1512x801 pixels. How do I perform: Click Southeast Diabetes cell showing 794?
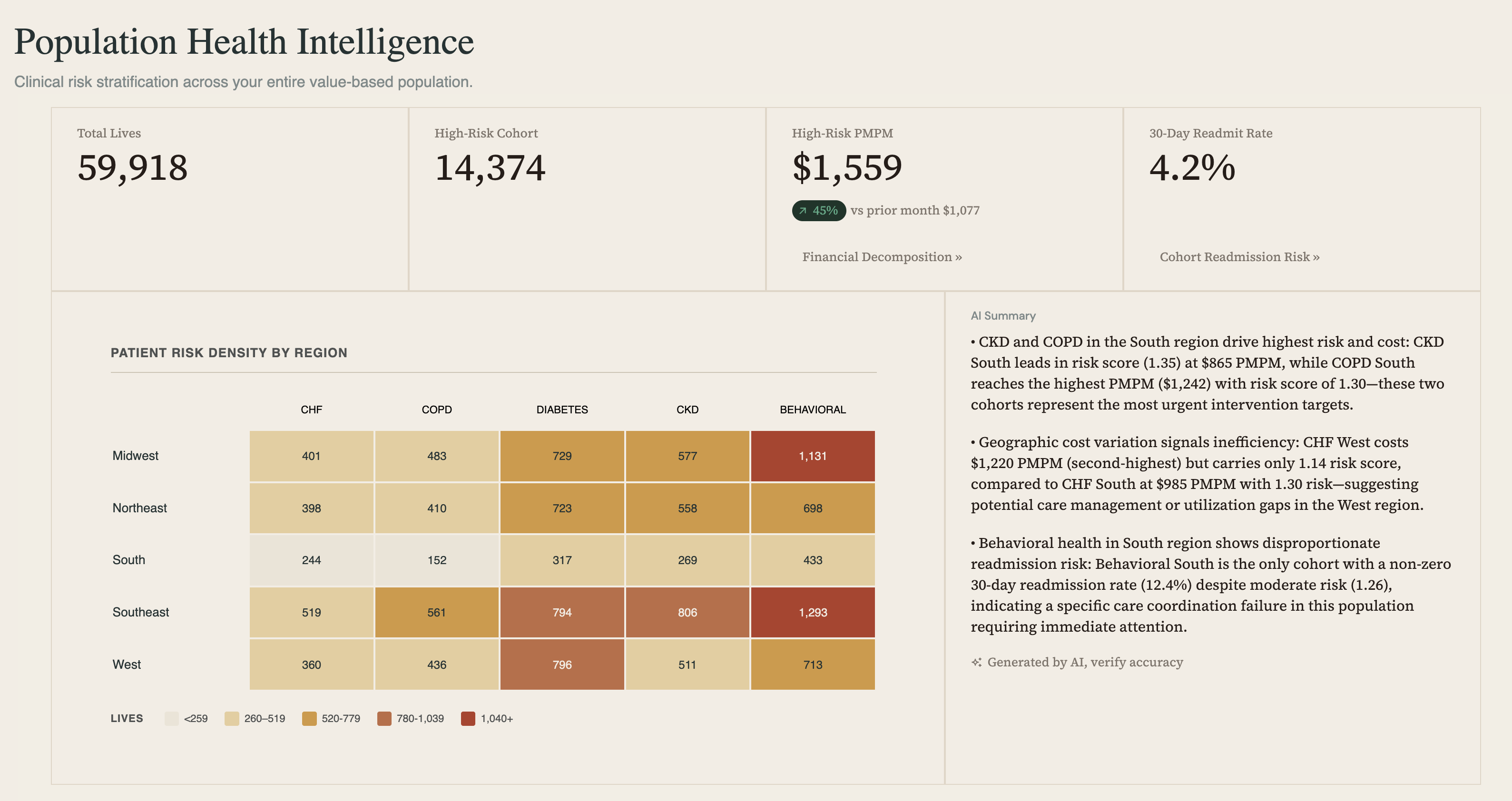pyautogui.click(x=562, y=612)
